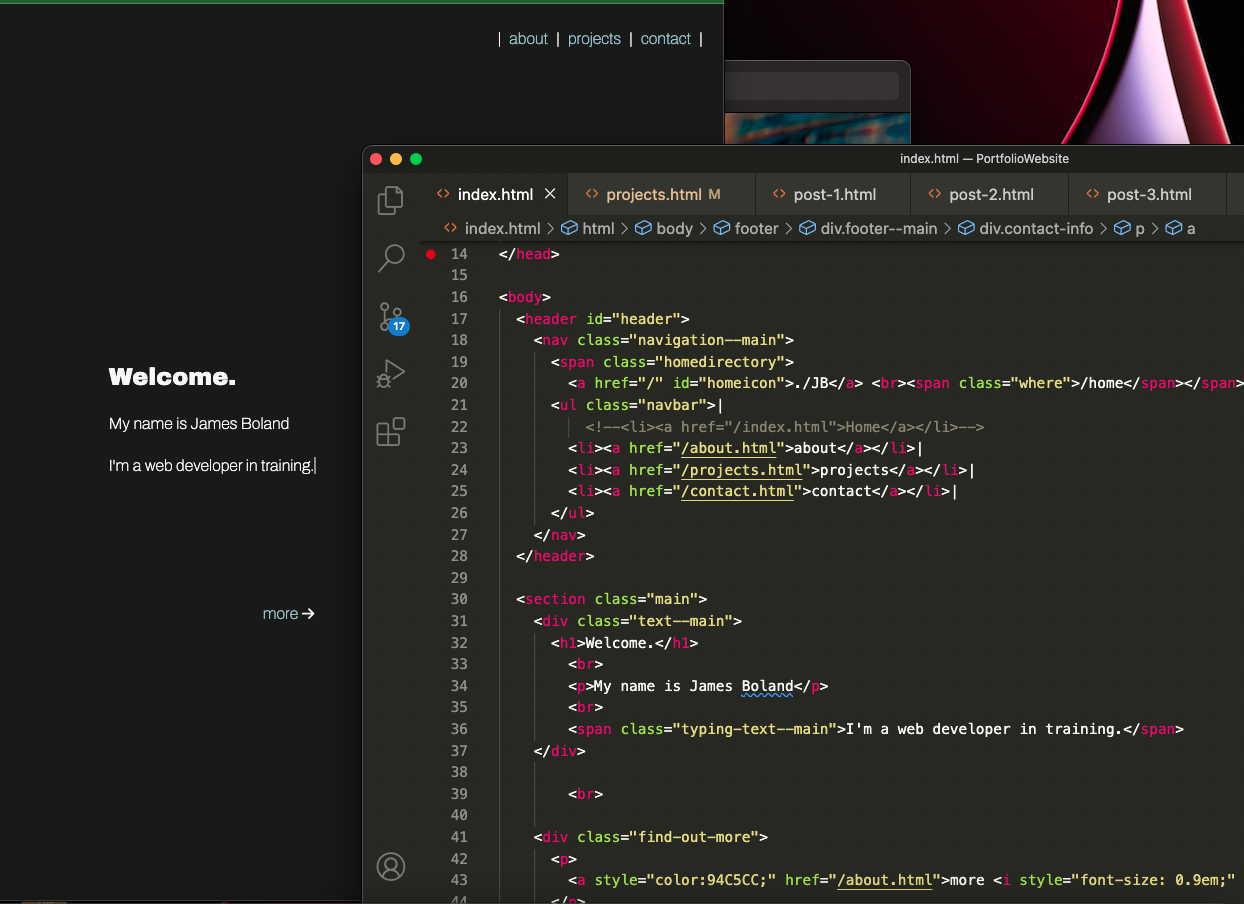Open the Run and Debug panel
Screen dimensions: 1244x904
pos(390,373)
